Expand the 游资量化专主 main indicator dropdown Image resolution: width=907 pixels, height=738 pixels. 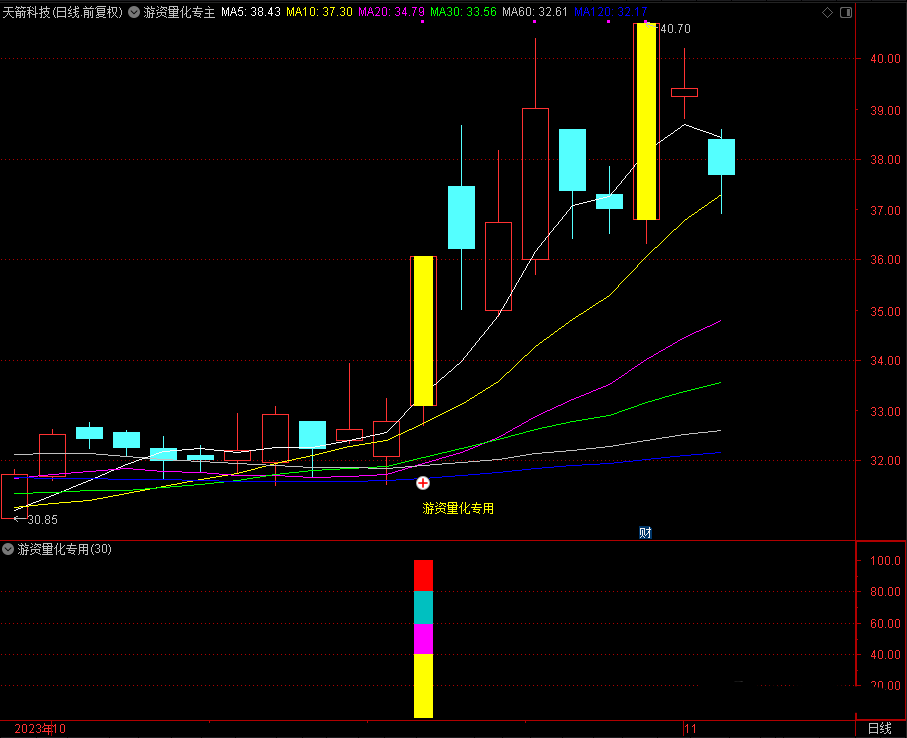tap(134, 13)
